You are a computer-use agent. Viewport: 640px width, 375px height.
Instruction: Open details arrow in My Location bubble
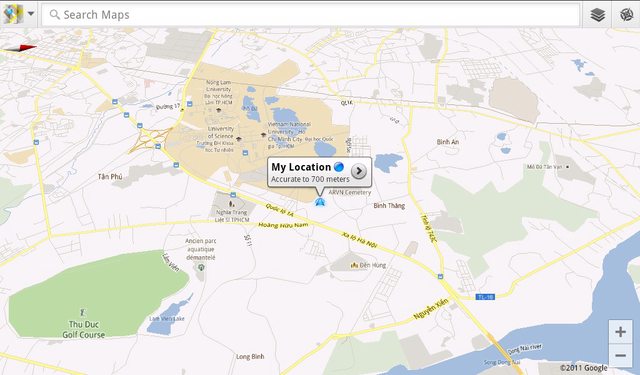[x=359, y=171]
